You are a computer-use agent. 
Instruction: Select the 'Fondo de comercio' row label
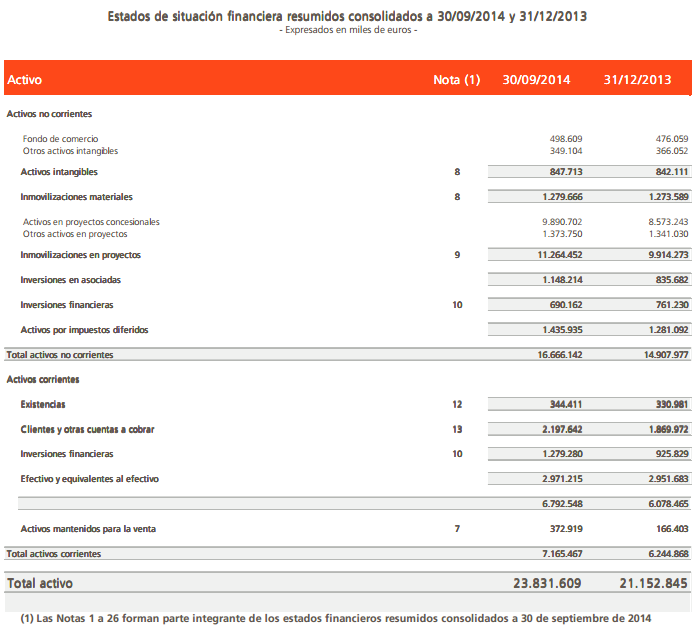60,139
